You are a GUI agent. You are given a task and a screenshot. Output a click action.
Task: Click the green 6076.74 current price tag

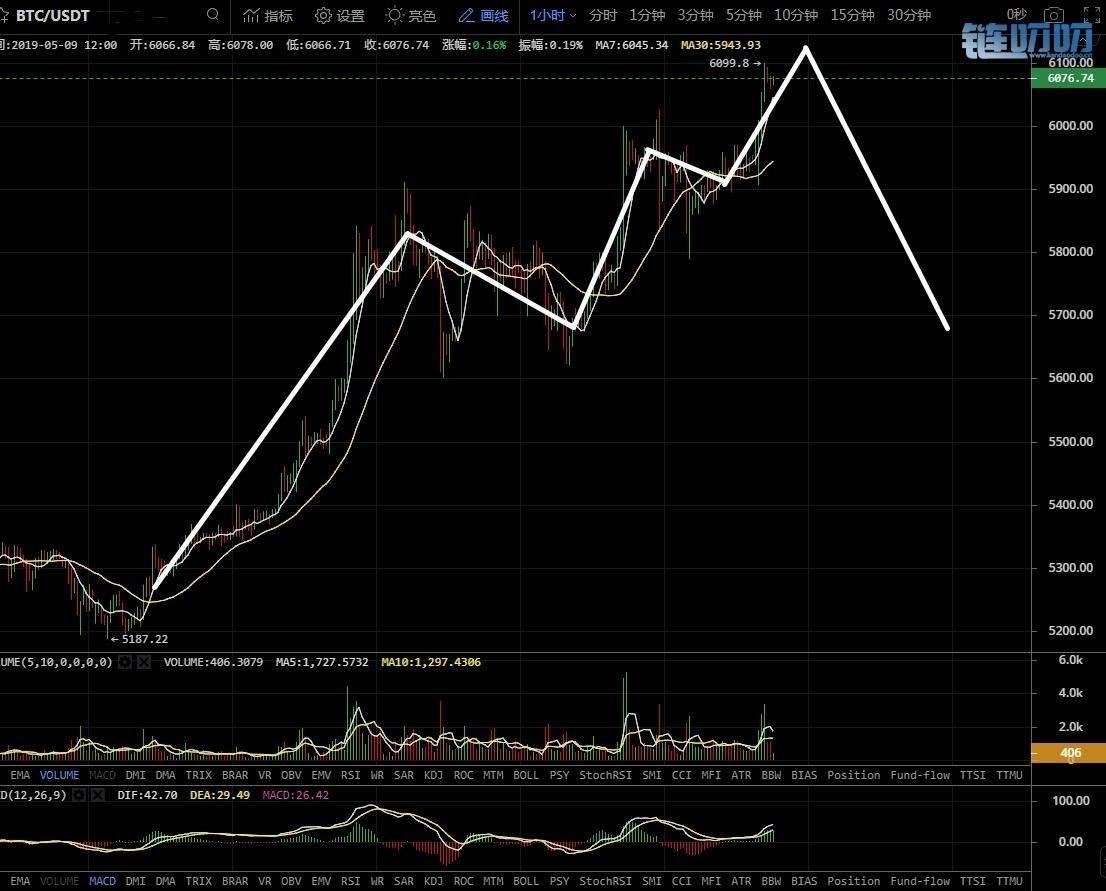(1068, 78)
